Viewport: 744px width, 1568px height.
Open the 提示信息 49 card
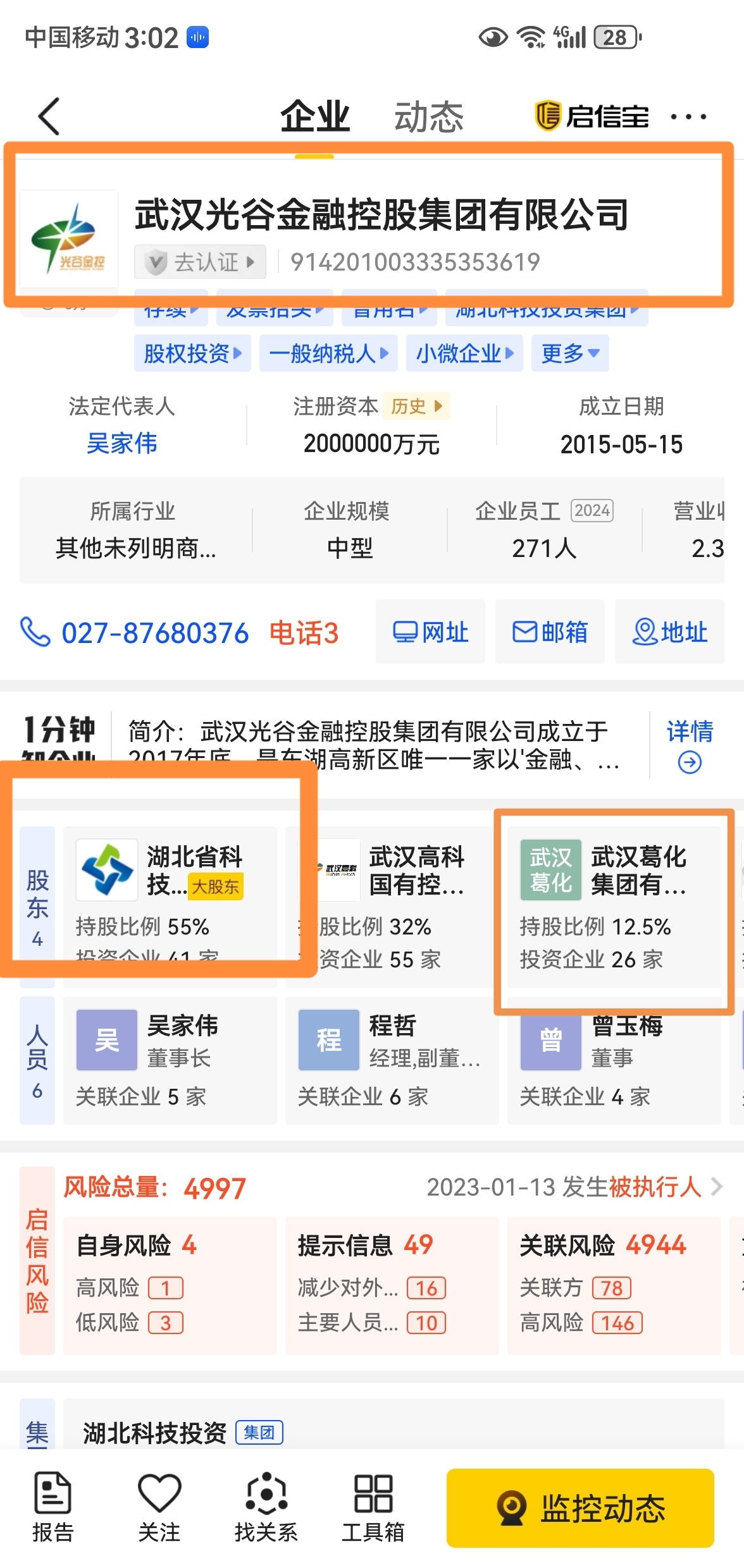[392, 1285]
